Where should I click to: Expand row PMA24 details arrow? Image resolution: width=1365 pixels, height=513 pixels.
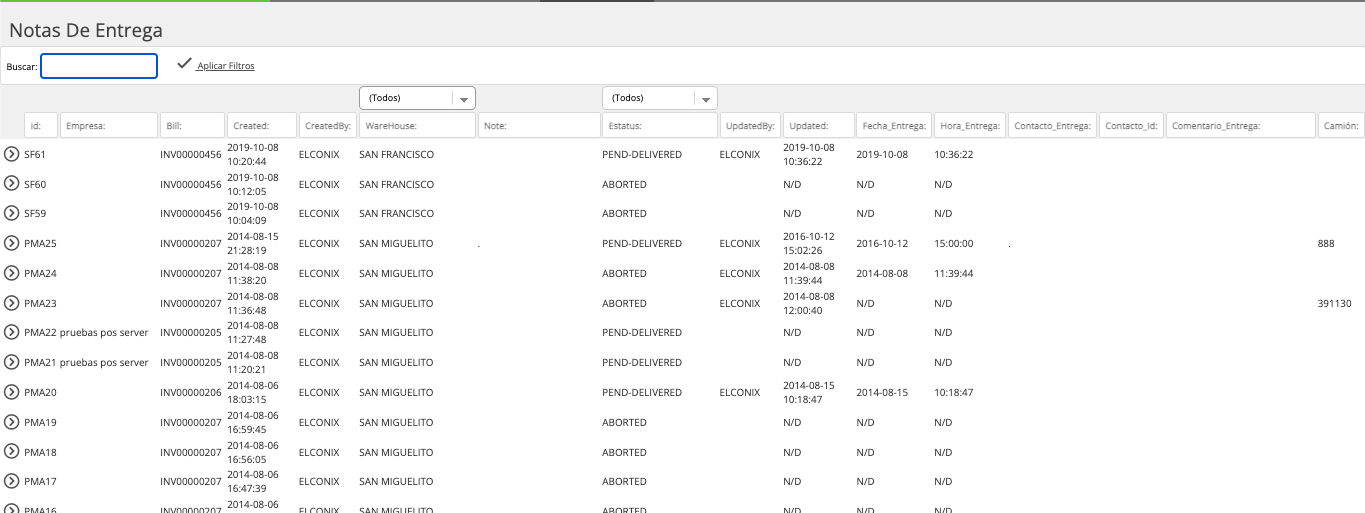pyautogui.click(x=12, y=273)
